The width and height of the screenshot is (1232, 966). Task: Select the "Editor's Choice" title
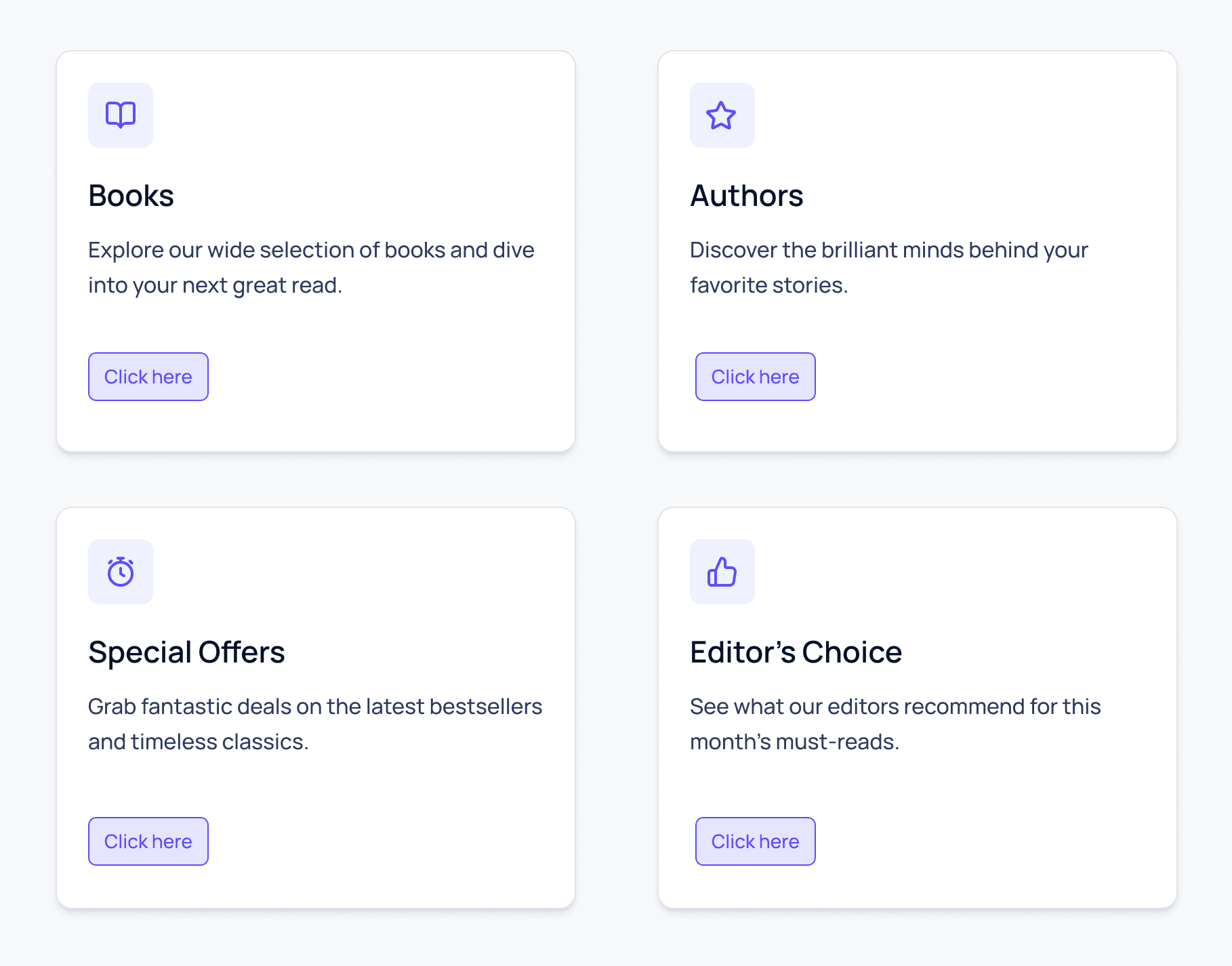[x=796, y=652]
